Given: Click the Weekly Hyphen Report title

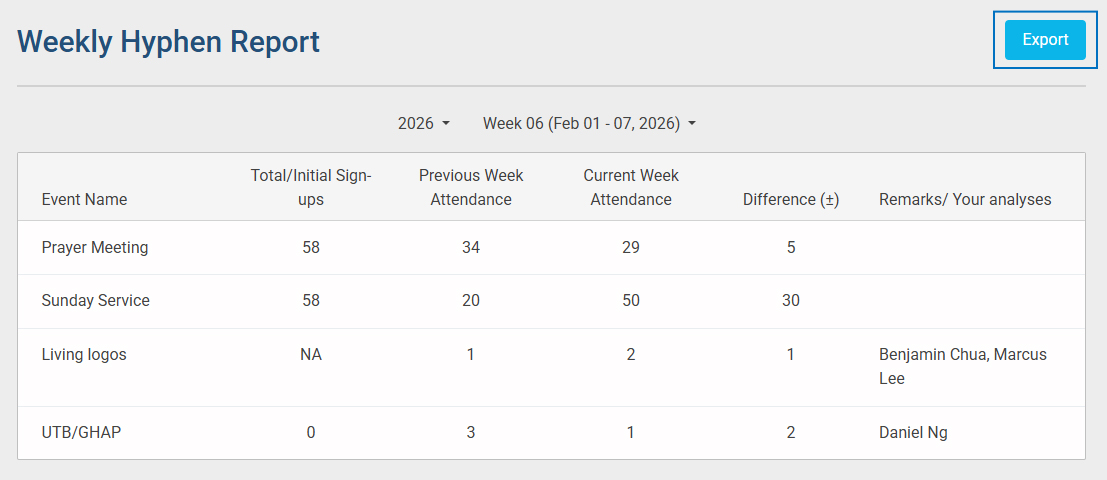Looking at the screenshot, I should (x=169, y=41).
